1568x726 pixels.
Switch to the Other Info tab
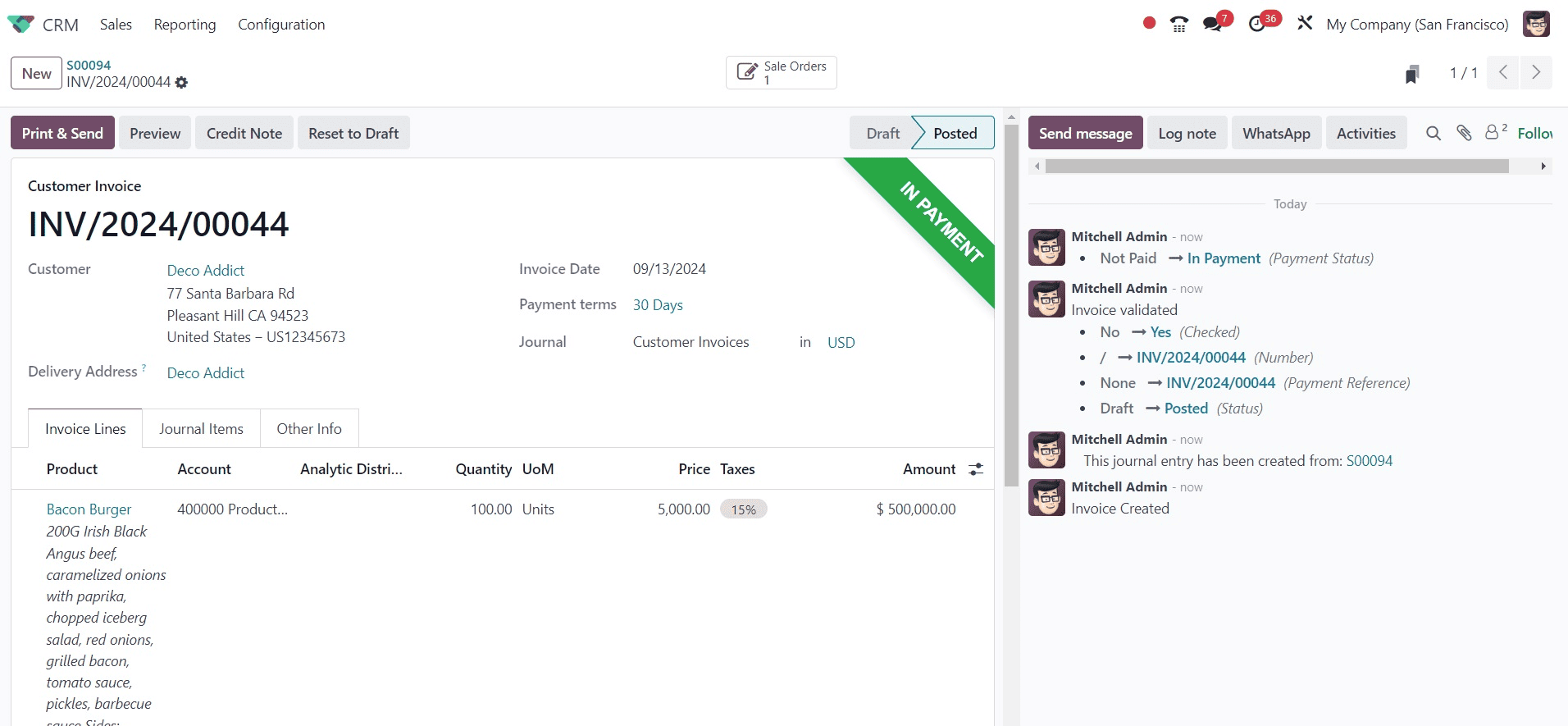pos(309,428)
